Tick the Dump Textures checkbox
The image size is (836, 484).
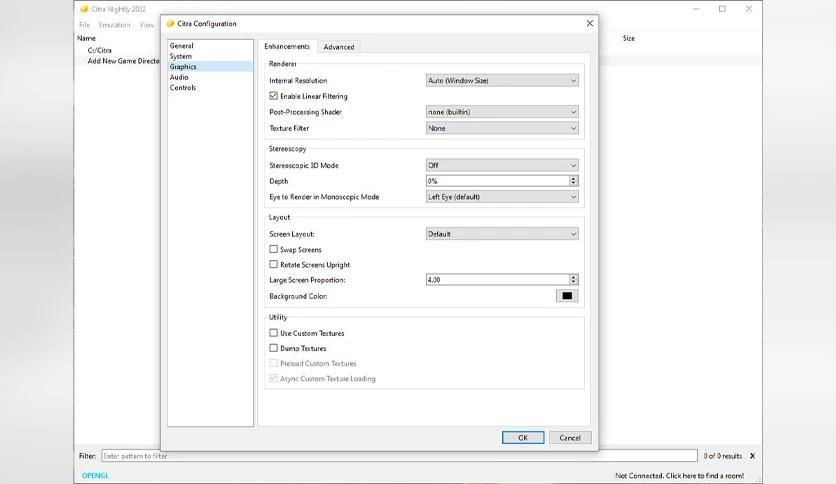click(x=274, y=348)
